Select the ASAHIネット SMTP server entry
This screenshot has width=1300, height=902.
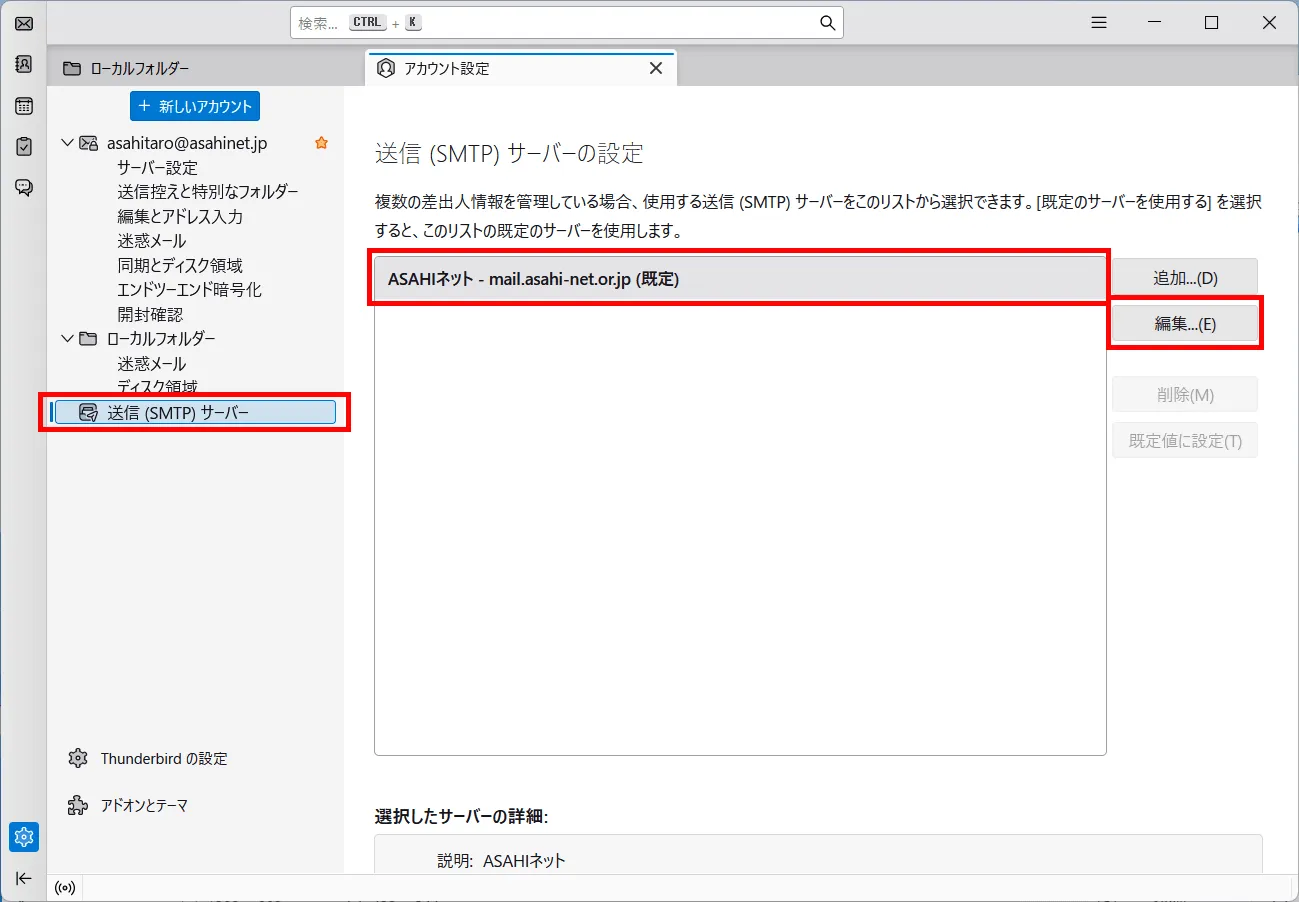[x=740, y=278]
